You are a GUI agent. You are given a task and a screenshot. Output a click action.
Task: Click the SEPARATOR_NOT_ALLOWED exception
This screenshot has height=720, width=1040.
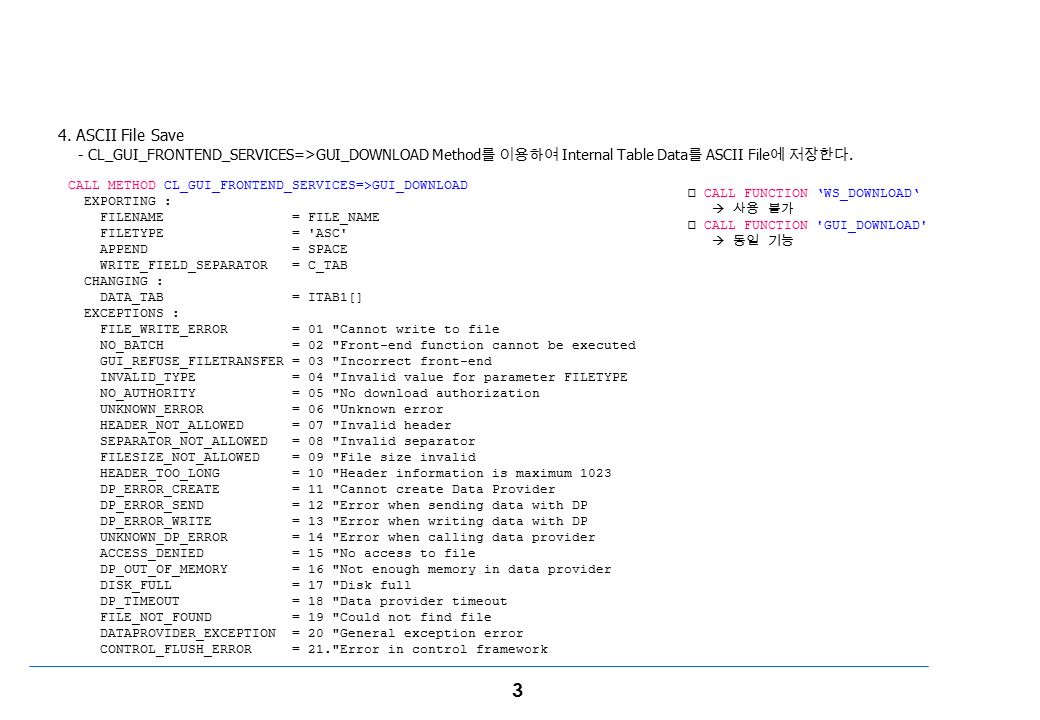point(184,441)
